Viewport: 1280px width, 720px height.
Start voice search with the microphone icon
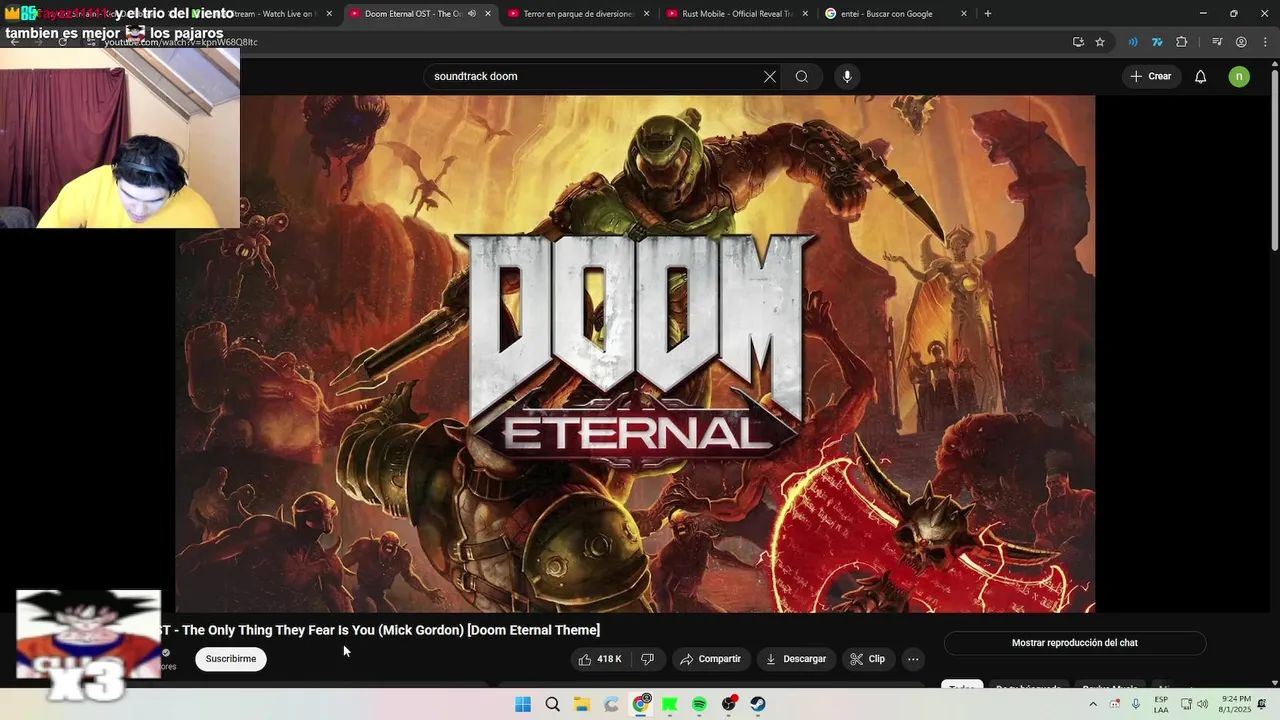click(x=847, y=76)
